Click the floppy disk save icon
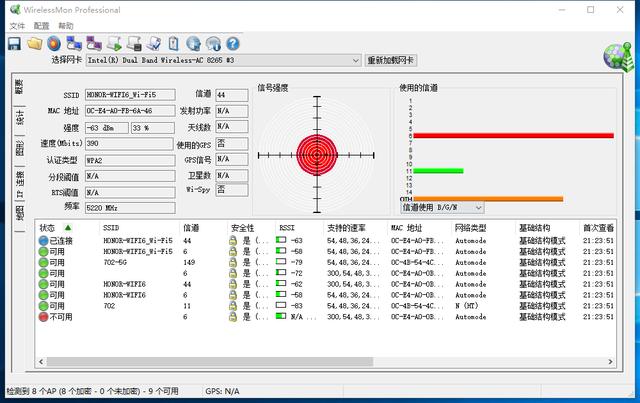Screen dimensions: 640x403 (15, 44)
